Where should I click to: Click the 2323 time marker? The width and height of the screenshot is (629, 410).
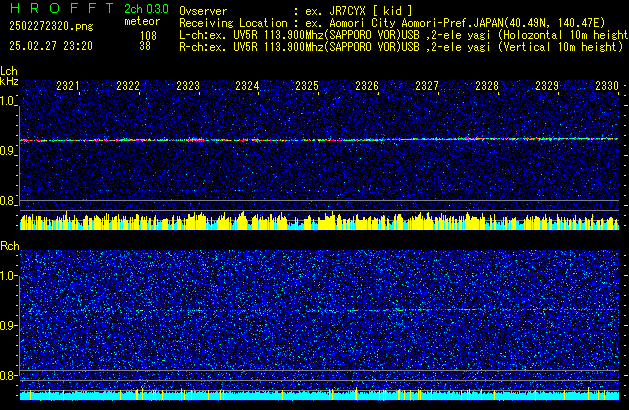click(188, 86)
